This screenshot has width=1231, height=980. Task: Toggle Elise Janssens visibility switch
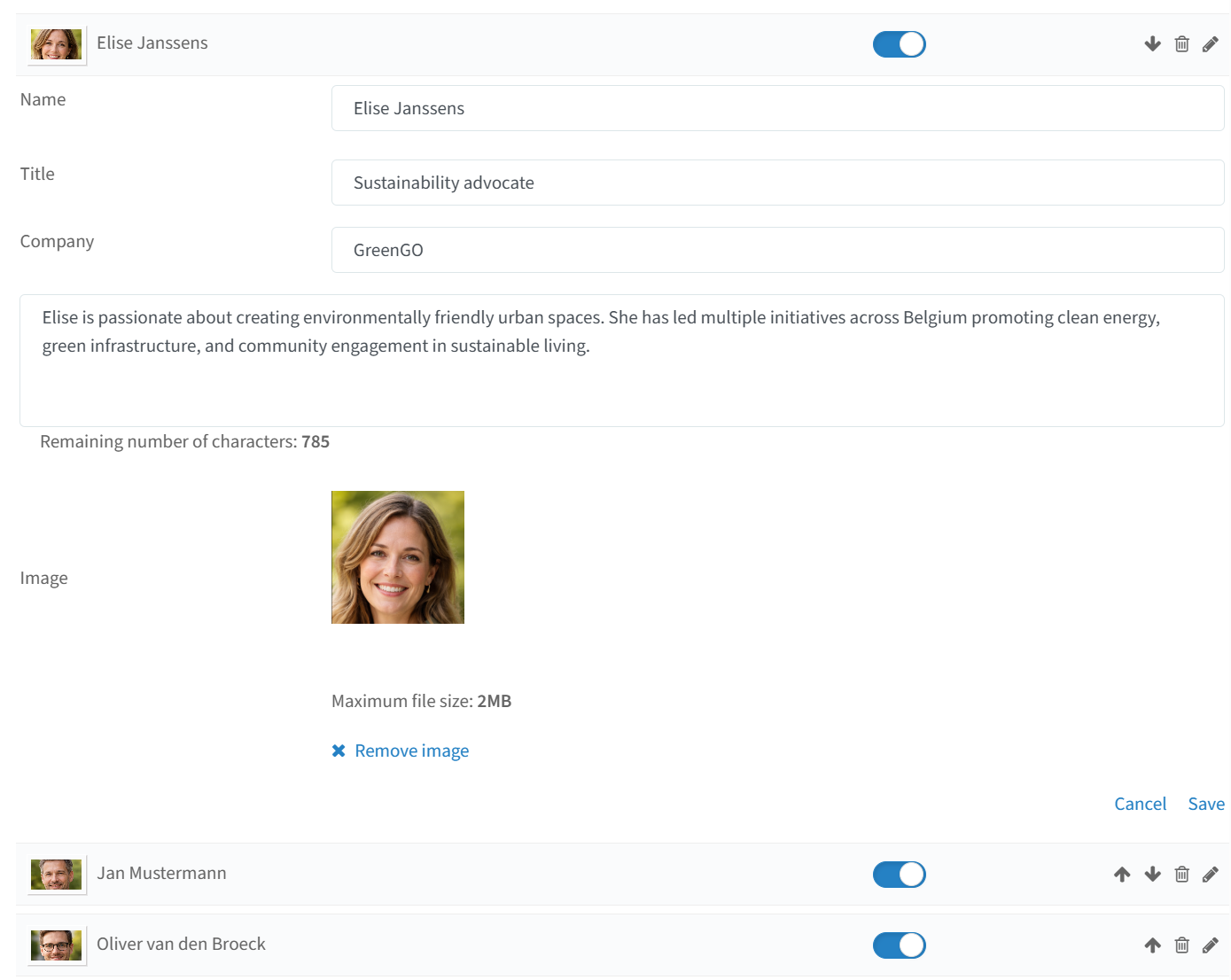coord(899,44)
